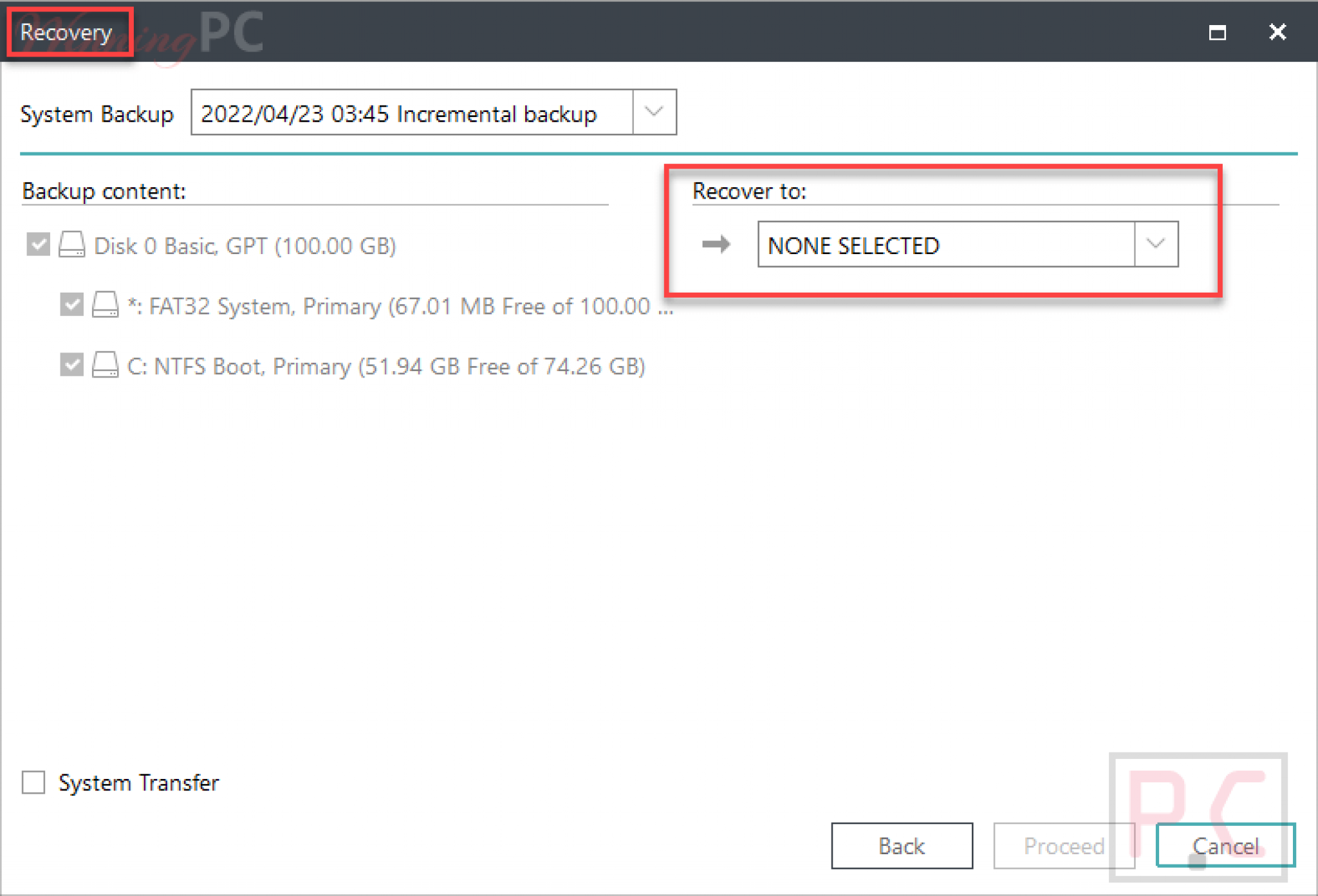Viewport: 1318px width, 896px height.
Task: Select Disk 0 Basic, GPT (100.00 GB) row
Action: click(x=211, y=245)
